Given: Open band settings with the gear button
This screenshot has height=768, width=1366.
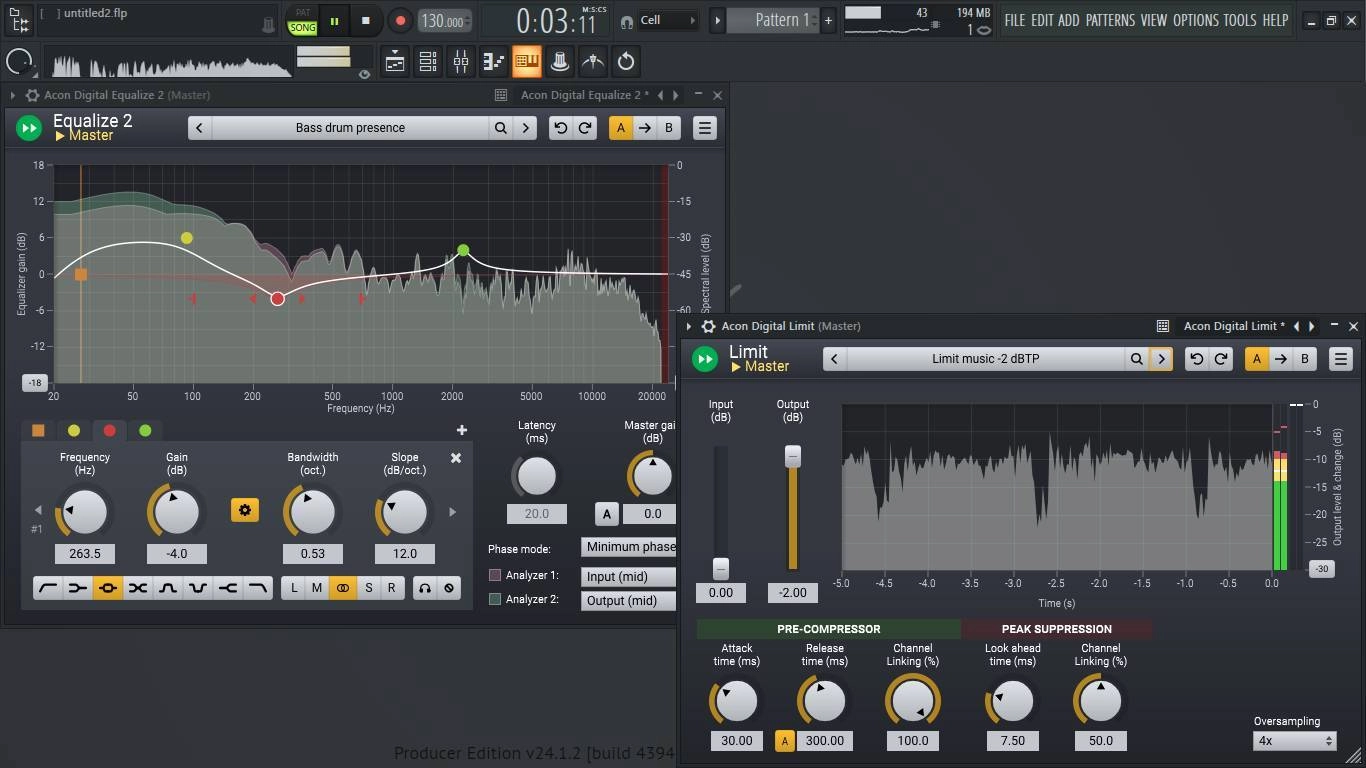Looking at the screenshot, I should click(245, 510).
